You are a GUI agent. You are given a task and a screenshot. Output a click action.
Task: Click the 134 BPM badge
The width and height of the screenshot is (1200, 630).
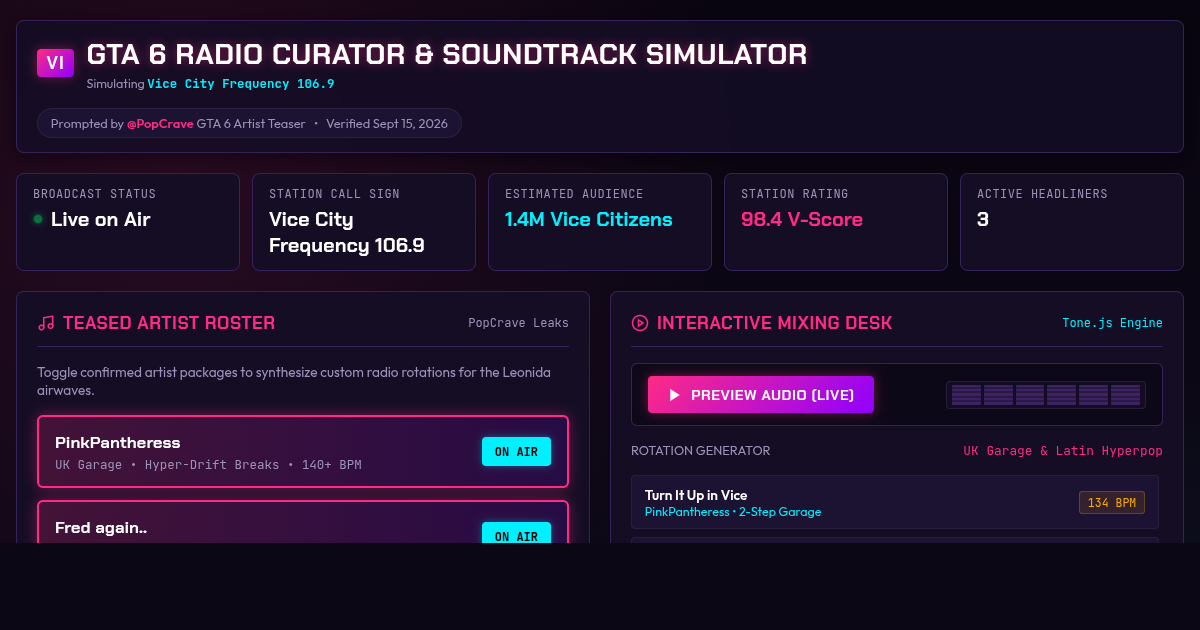[x=1112, y=503]
